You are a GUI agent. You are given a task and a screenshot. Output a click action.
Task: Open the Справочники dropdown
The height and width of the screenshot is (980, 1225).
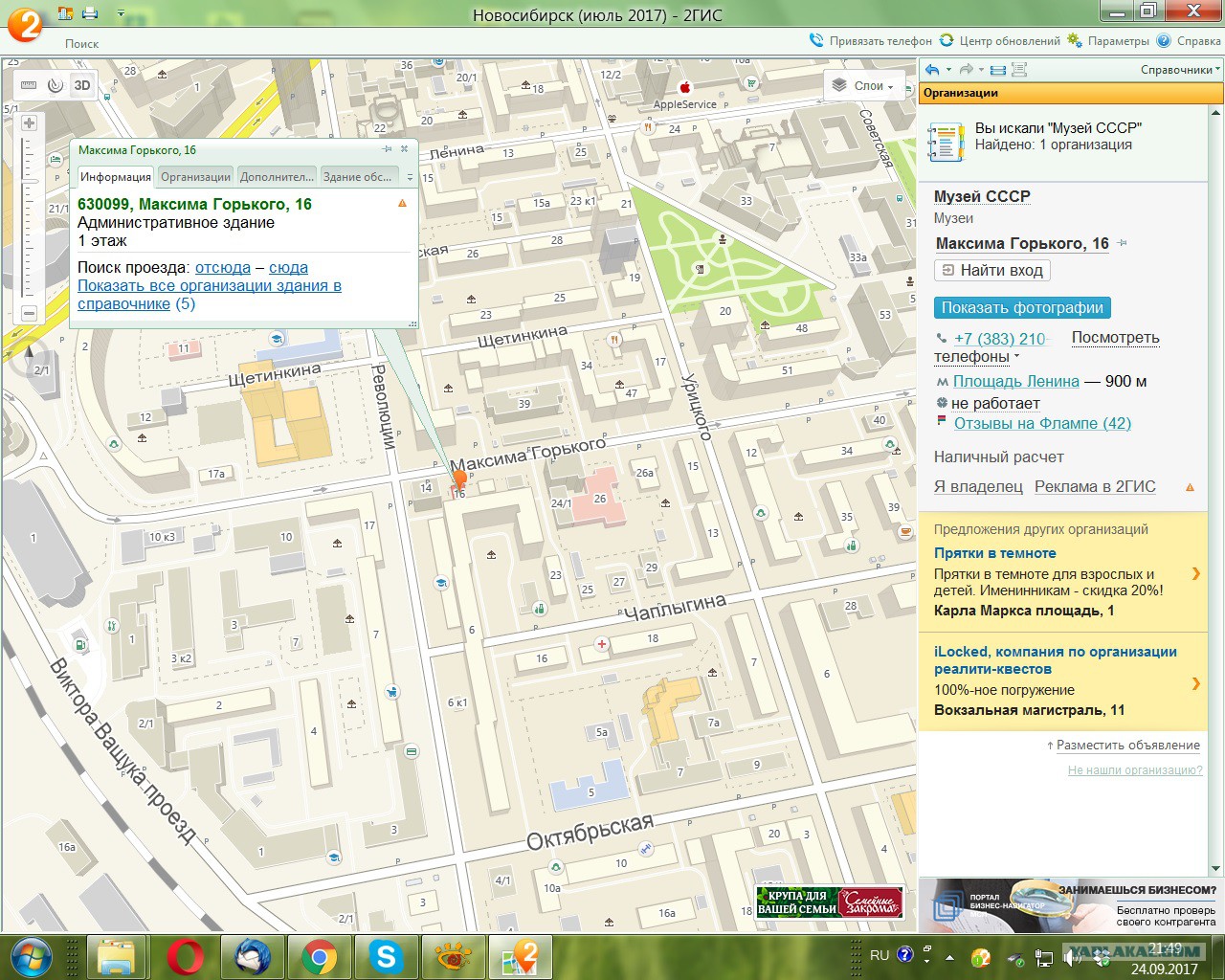click(1180, 70)
